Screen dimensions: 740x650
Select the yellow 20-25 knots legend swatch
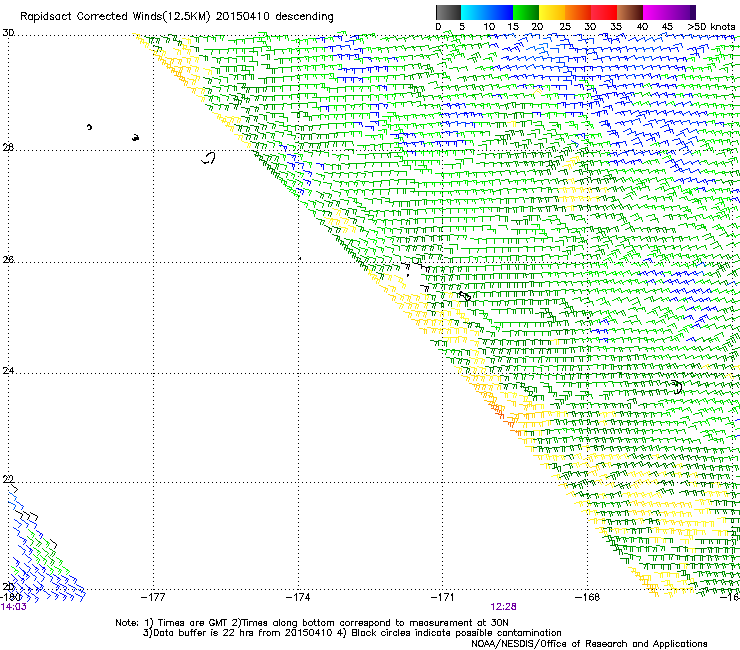(552, 12)
